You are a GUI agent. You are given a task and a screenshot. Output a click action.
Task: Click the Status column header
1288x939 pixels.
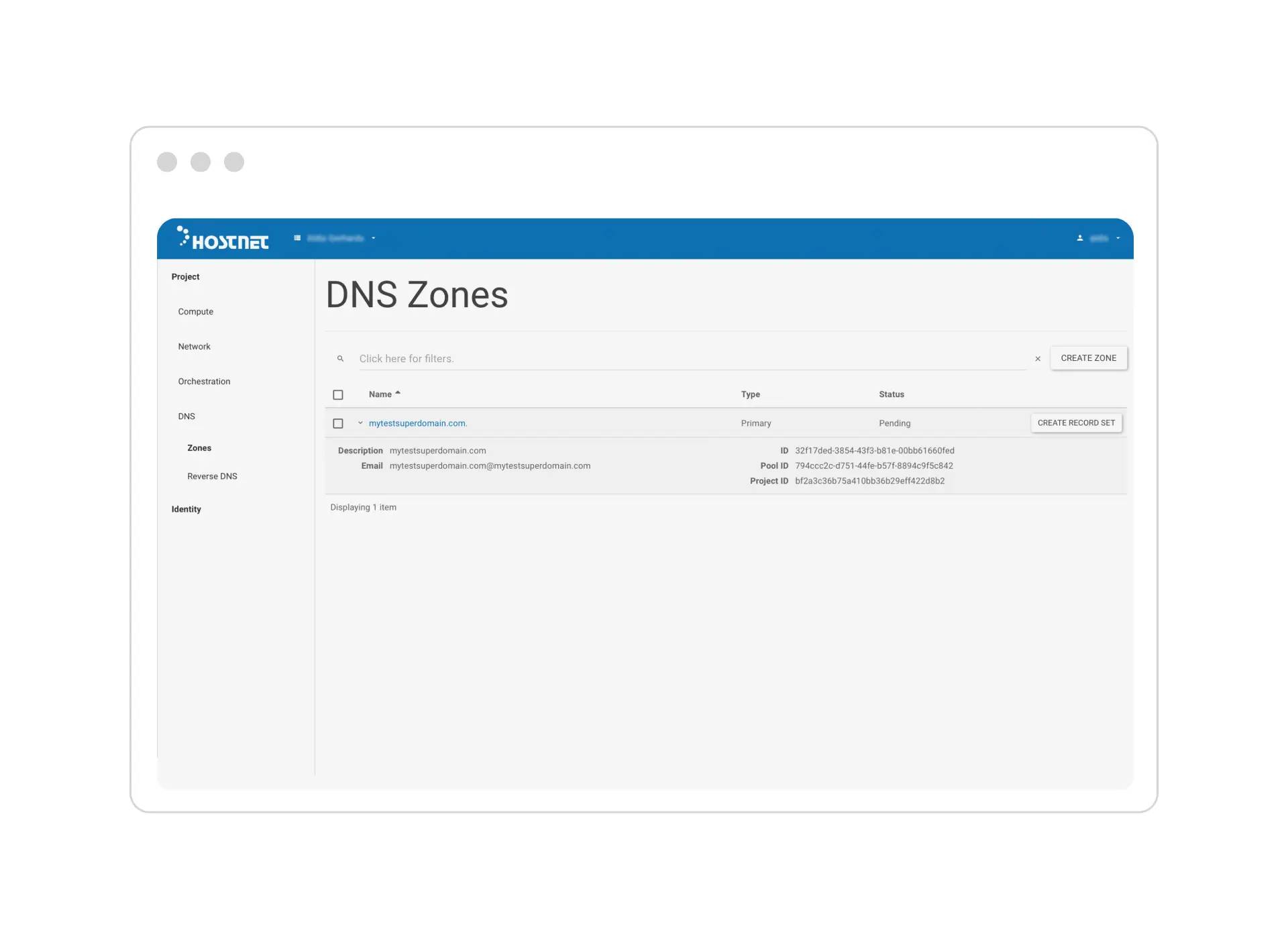(892, 394)
